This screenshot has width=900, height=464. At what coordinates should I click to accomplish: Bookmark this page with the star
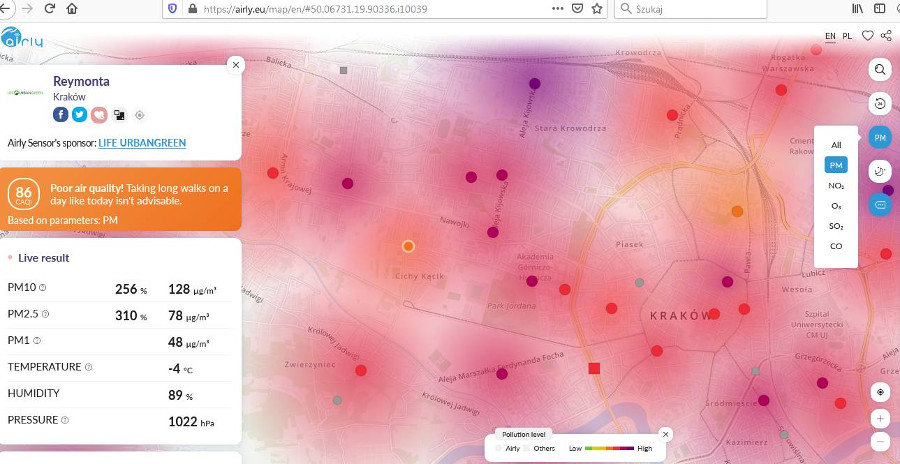(597, 9)
